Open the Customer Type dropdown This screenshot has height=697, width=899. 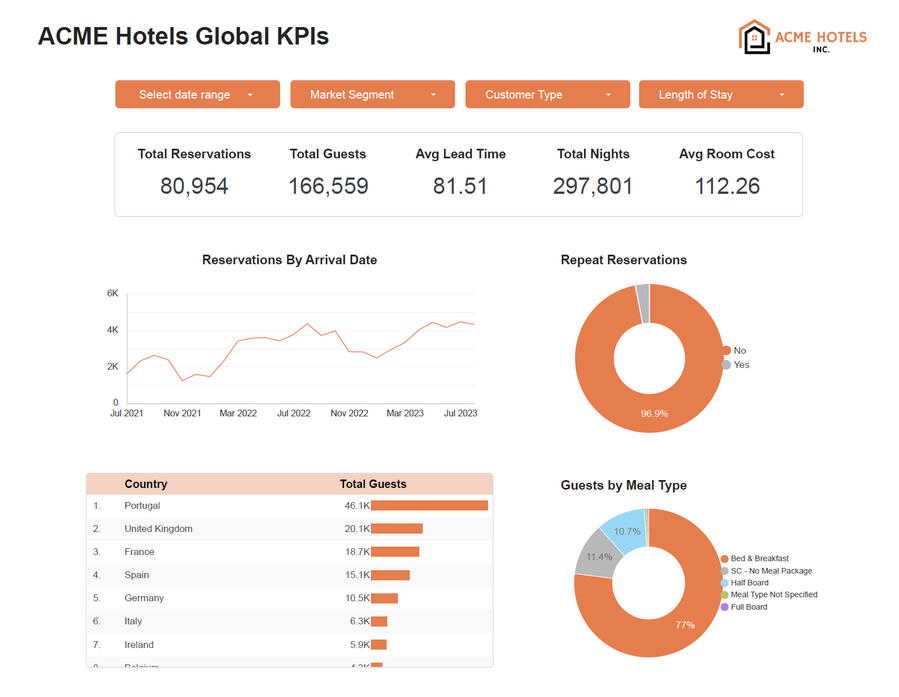click(x=547, y=95)
